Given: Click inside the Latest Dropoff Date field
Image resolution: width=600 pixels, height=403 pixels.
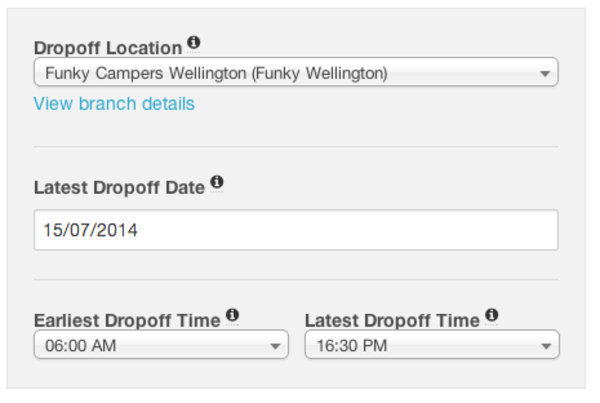Looking at the screenshot, I should point(296,230).
